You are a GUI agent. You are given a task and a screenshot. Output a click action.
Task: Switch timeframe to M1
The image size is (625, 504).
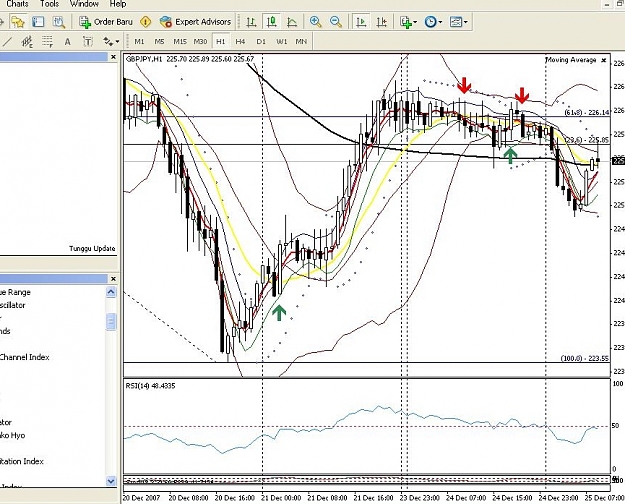139,41
